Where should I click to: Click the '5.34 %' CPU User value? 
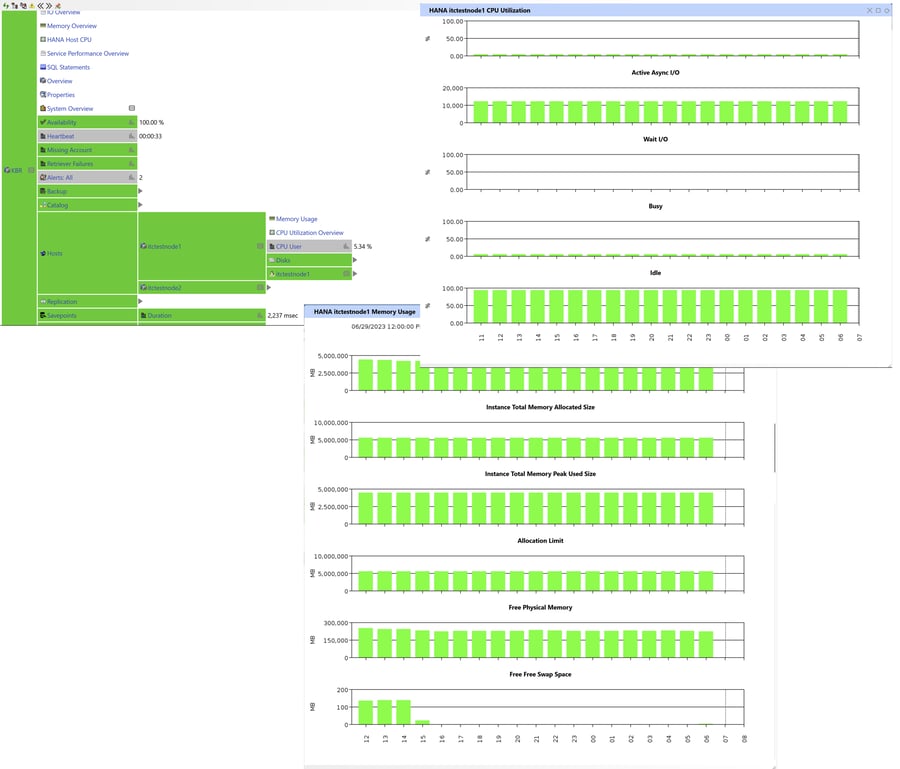(363, 246)
